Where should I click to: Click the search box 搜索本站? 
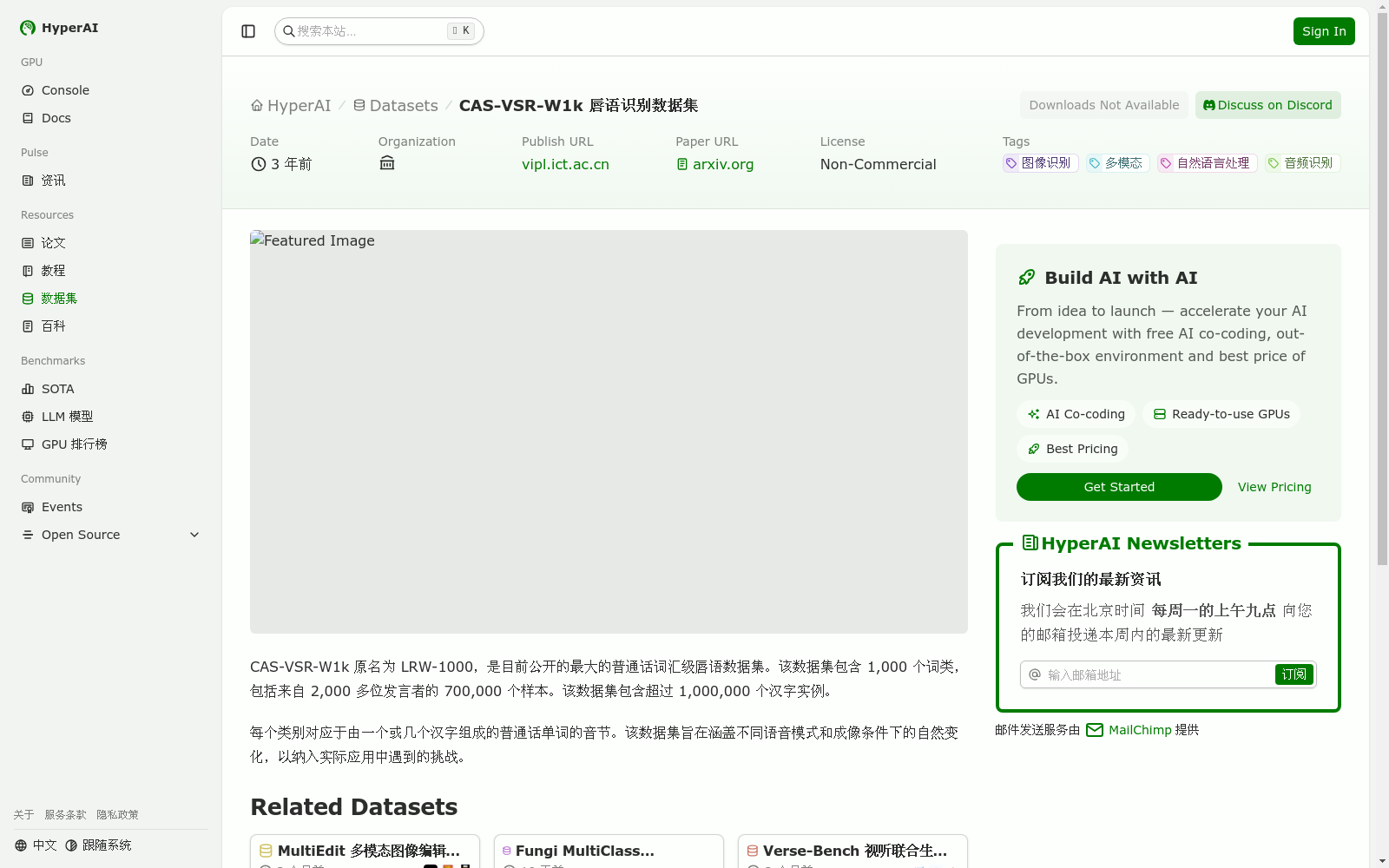click(379, 31)
